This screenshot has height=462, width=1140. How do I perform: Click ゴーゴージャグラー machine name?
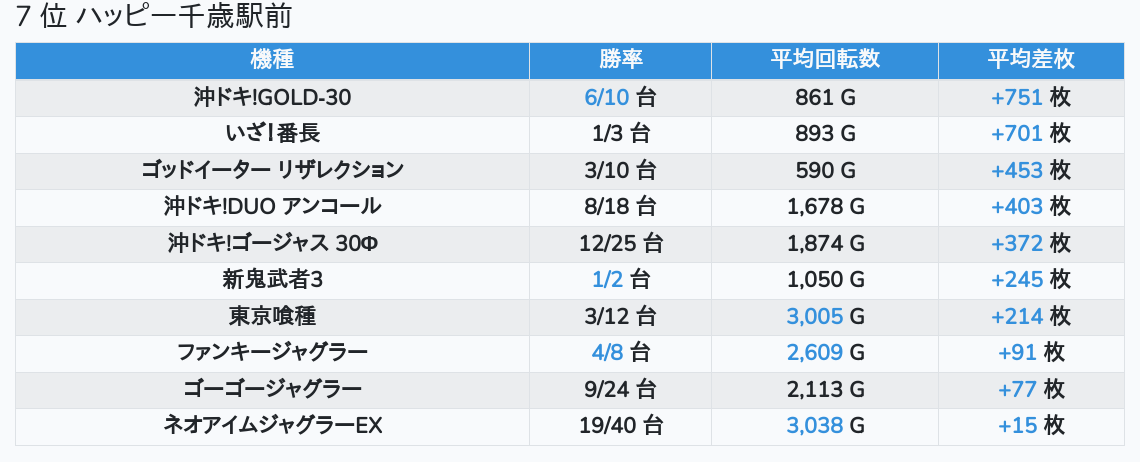point(272,389)
